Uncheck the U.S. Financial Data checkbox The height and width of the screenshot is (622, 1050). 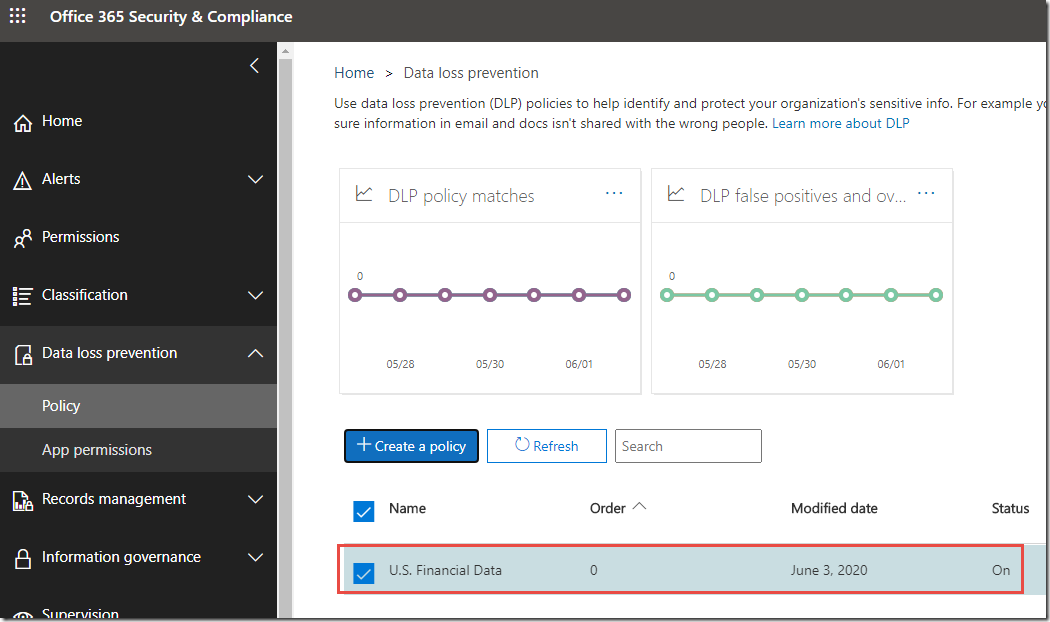point(364,573)
